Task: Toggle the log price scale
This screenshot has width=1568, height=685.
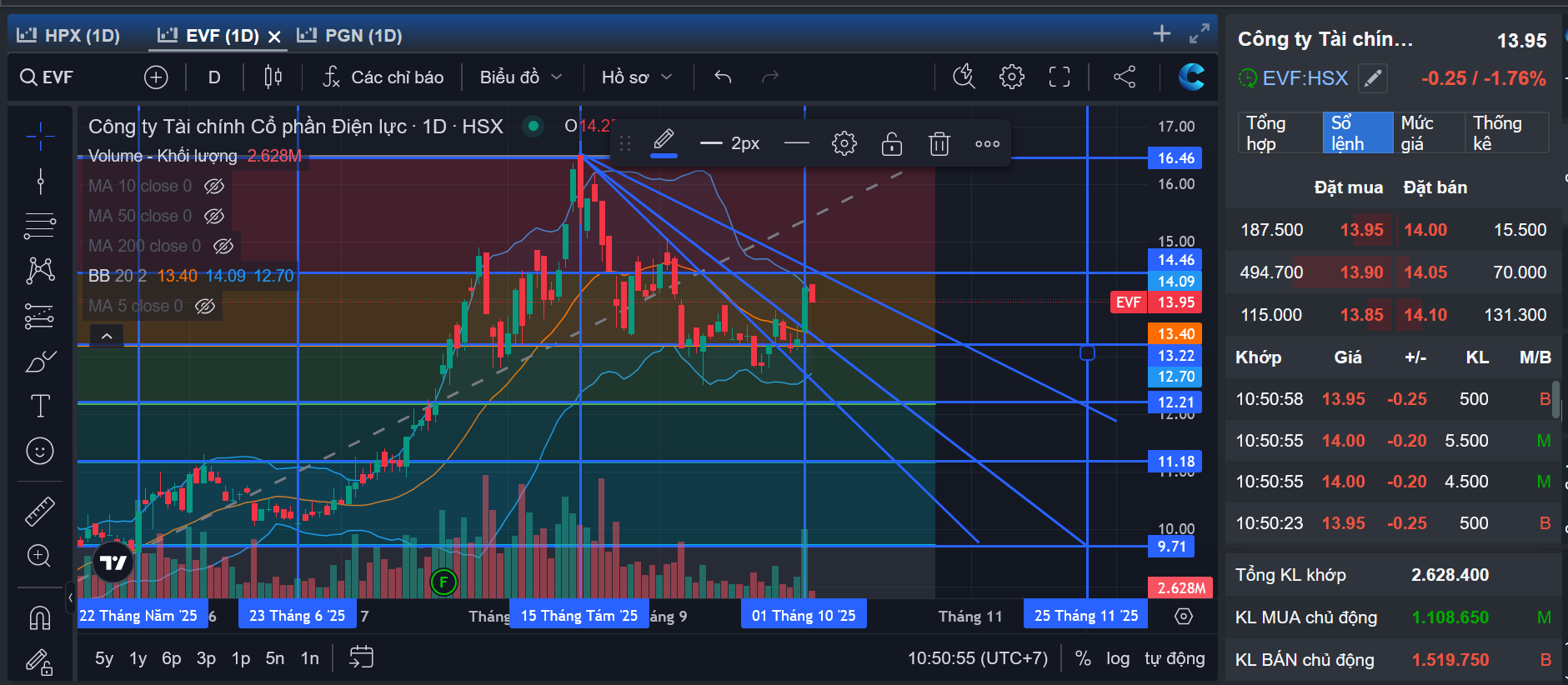Action: point(1118,658)
